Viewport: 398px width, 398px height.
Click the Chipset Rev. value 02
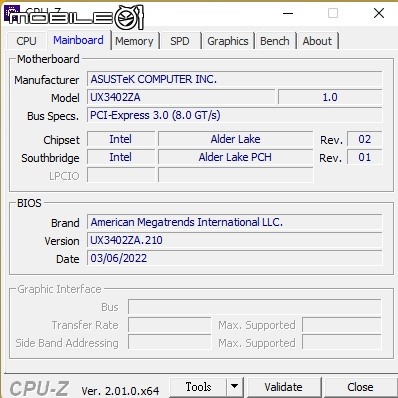[x=365, y=139]
